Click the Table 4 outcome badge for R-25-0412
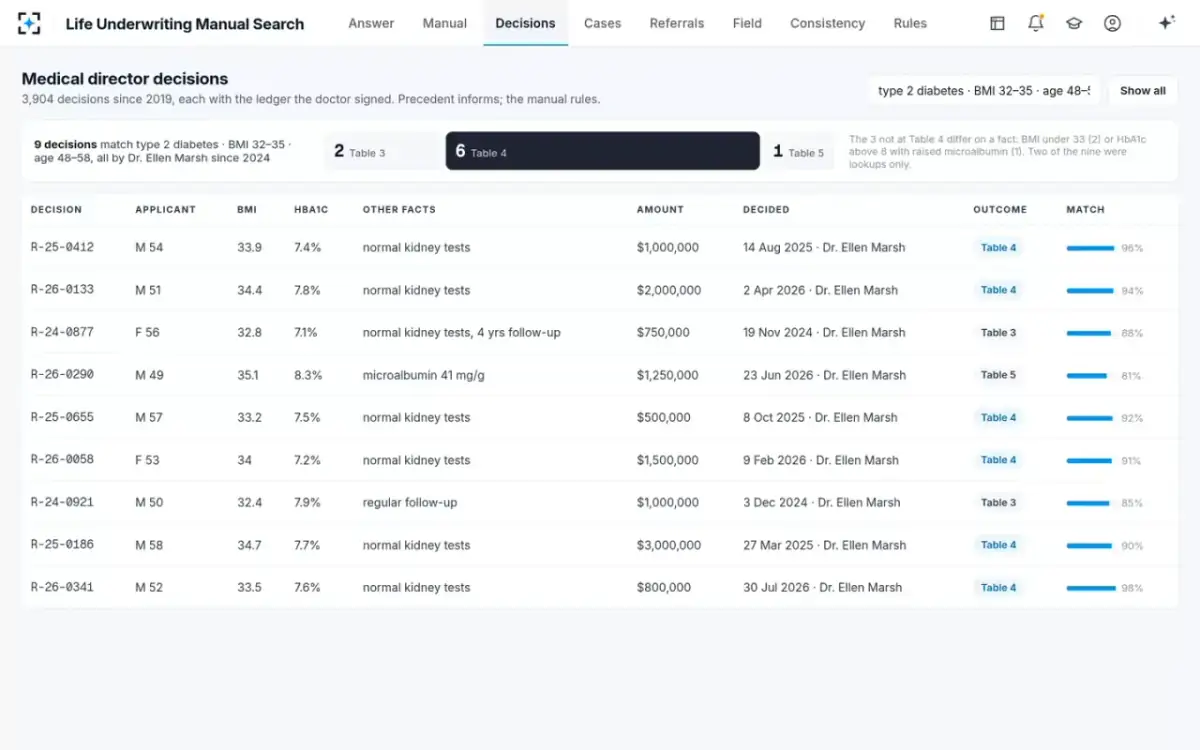The image size is (1200, 750). pos(998,248)
